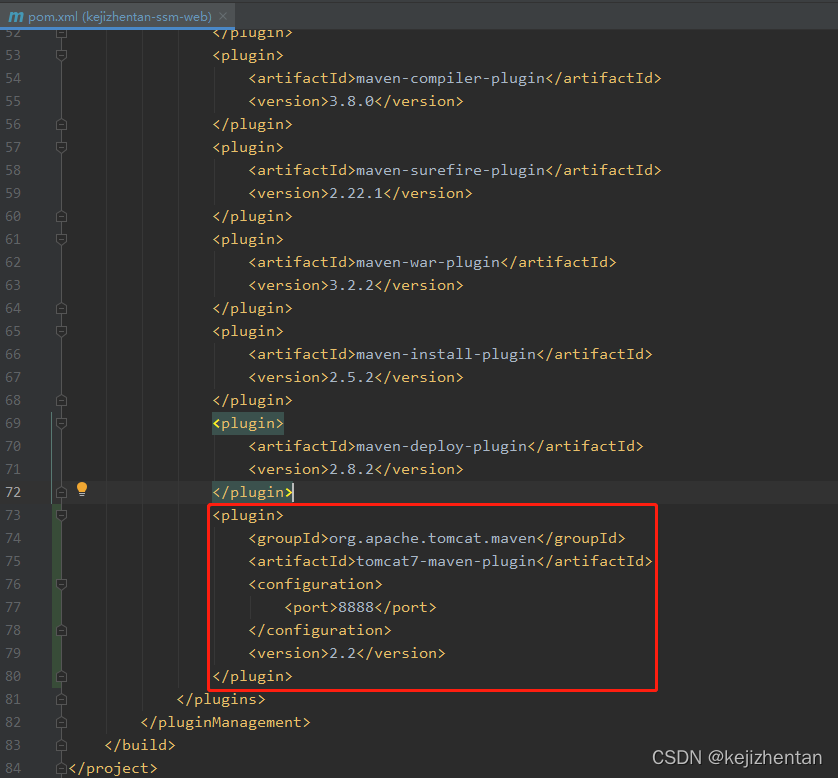Click line number 72 in the gutter
The width and height of the screenshot is (838, 778).
point(13,492)
